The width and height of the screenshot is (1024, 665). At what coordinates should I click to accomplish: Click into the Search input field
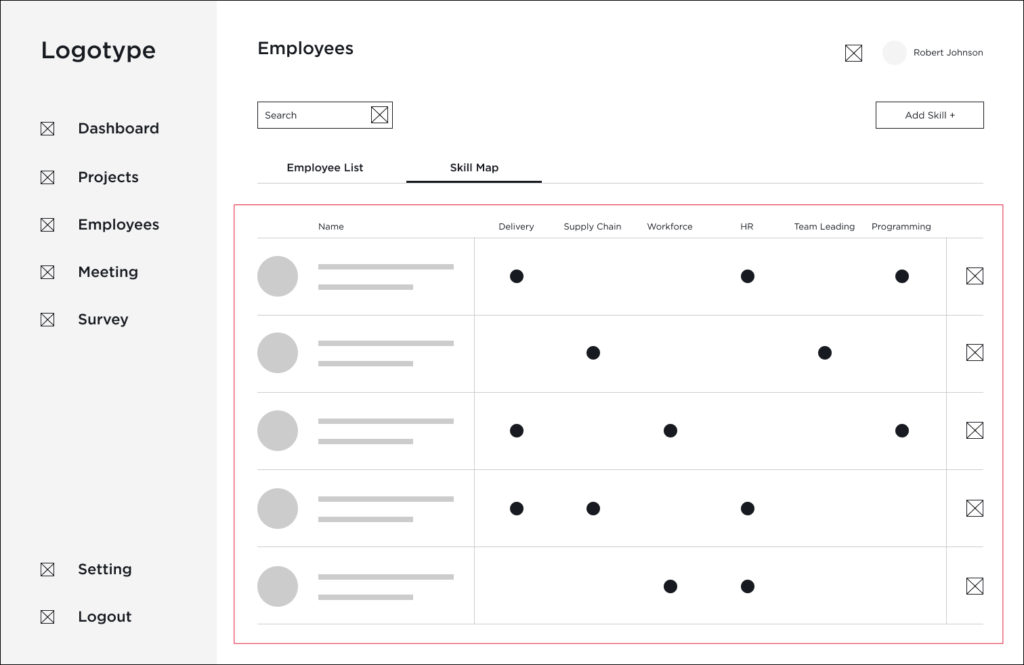[x=312, y=115]
